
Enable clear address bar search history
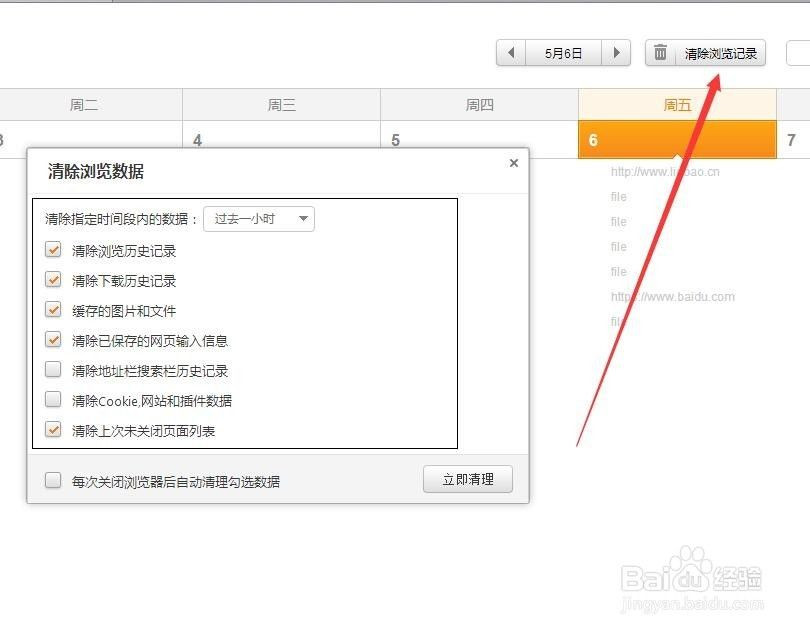[53, 370]
